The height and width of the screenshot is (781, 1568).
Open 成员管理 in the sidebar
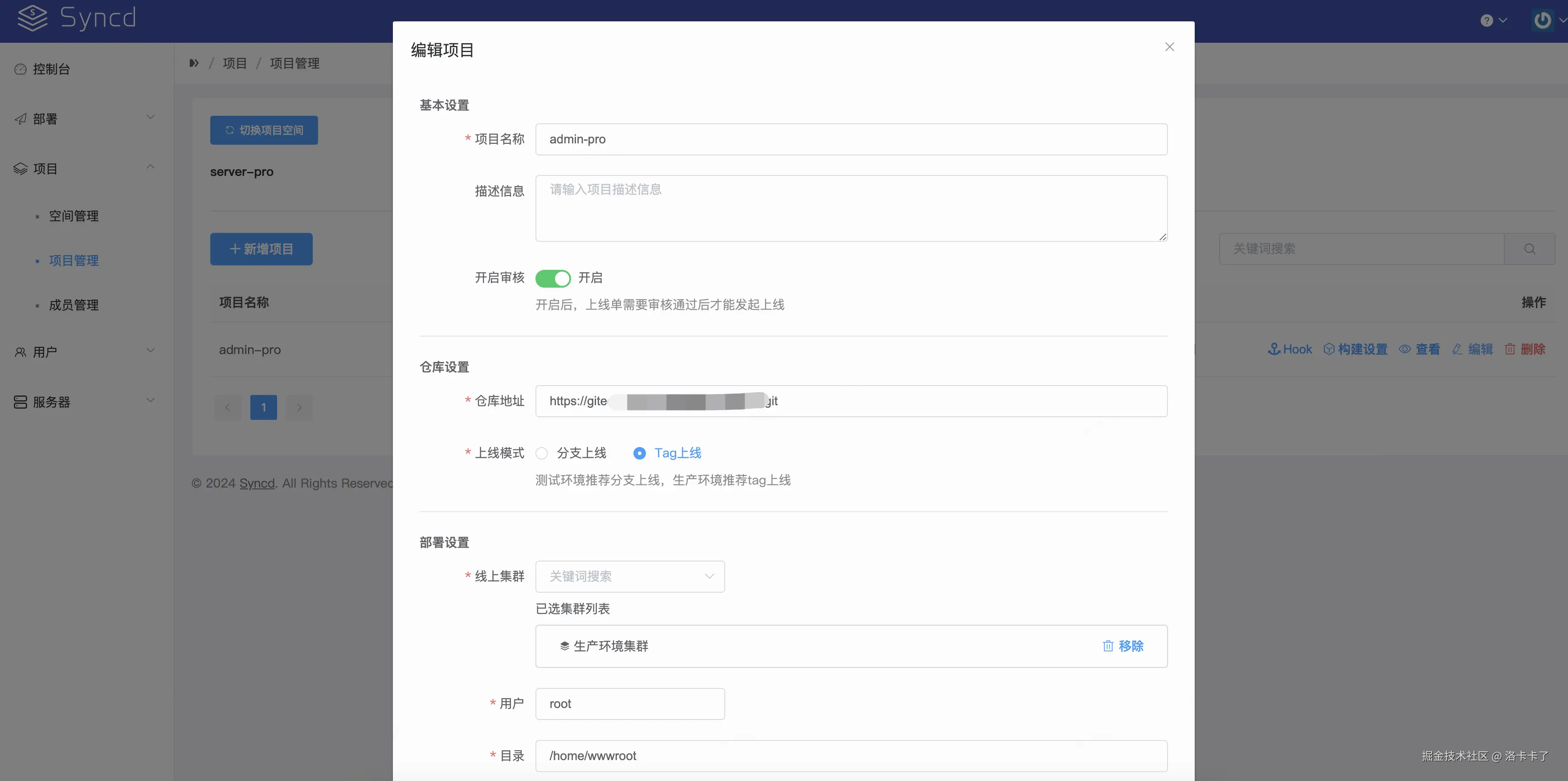(x=73, y=305)
